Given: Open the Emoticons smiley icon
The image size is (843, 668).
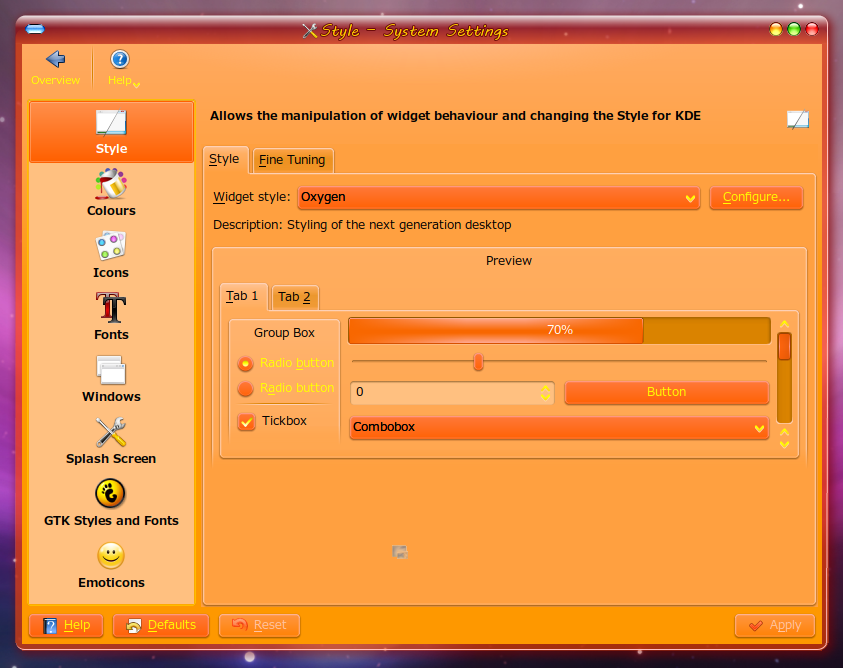Looking at the screenshot, I should point(111,556).
